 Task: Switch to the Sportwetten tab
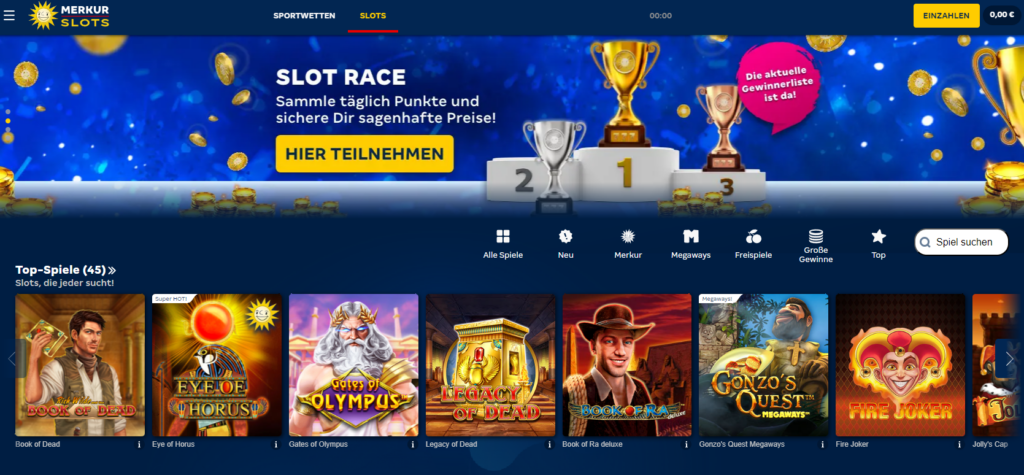coord(304,16)
